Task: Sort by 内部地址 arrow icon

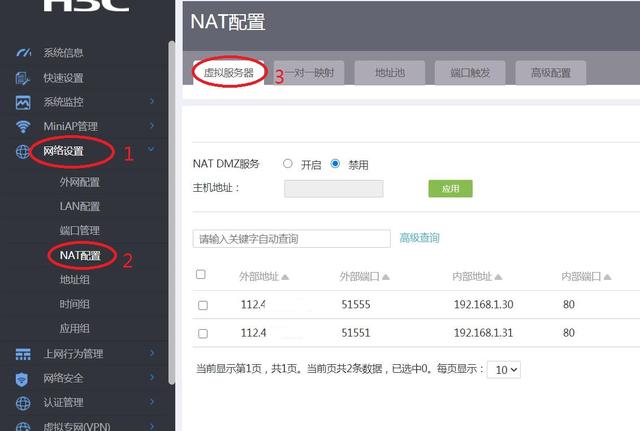Action: pos(498,277)
